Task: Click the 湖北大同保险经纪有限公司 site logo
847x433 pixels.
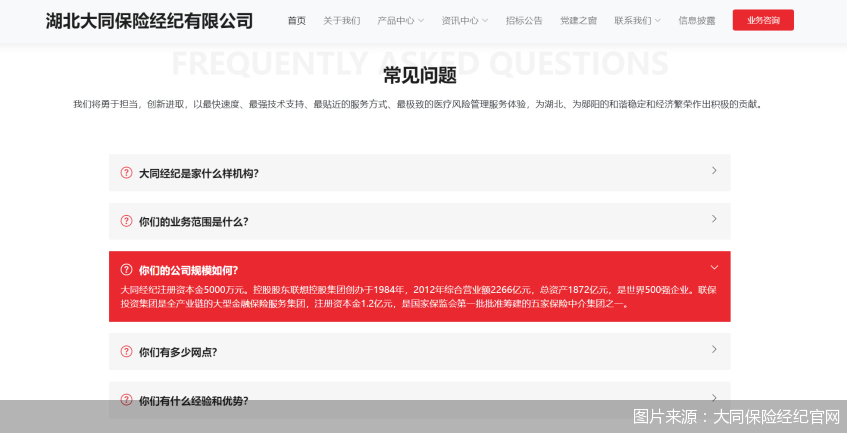Action: pos(149,21)
